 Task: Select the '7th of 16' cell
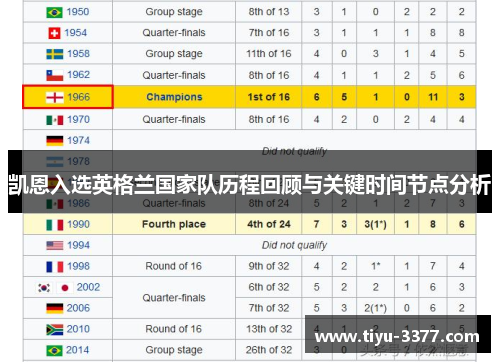pyautogui.click(x=269, y=33)
